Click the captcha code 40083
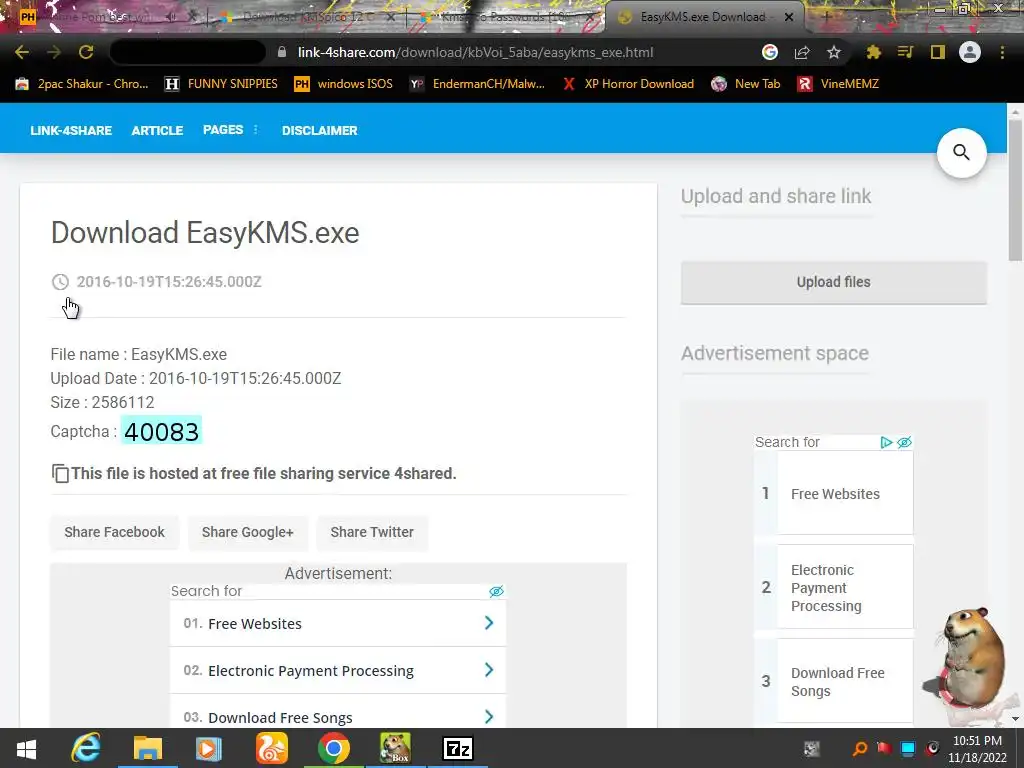 coord(161,431)
